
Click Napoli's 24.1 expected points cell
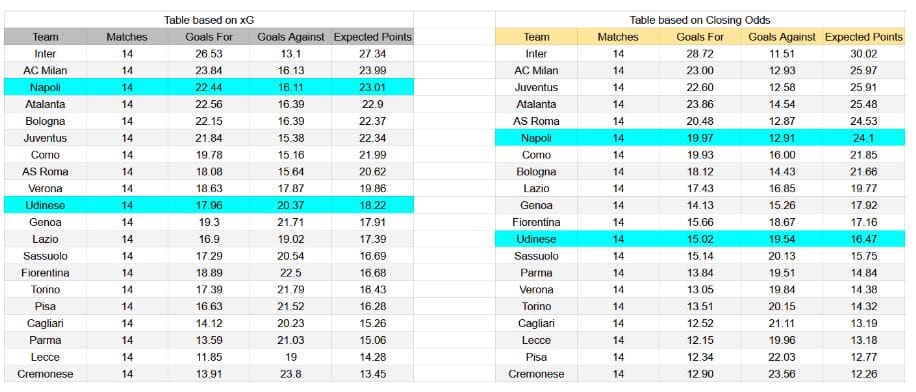(863, 138)
